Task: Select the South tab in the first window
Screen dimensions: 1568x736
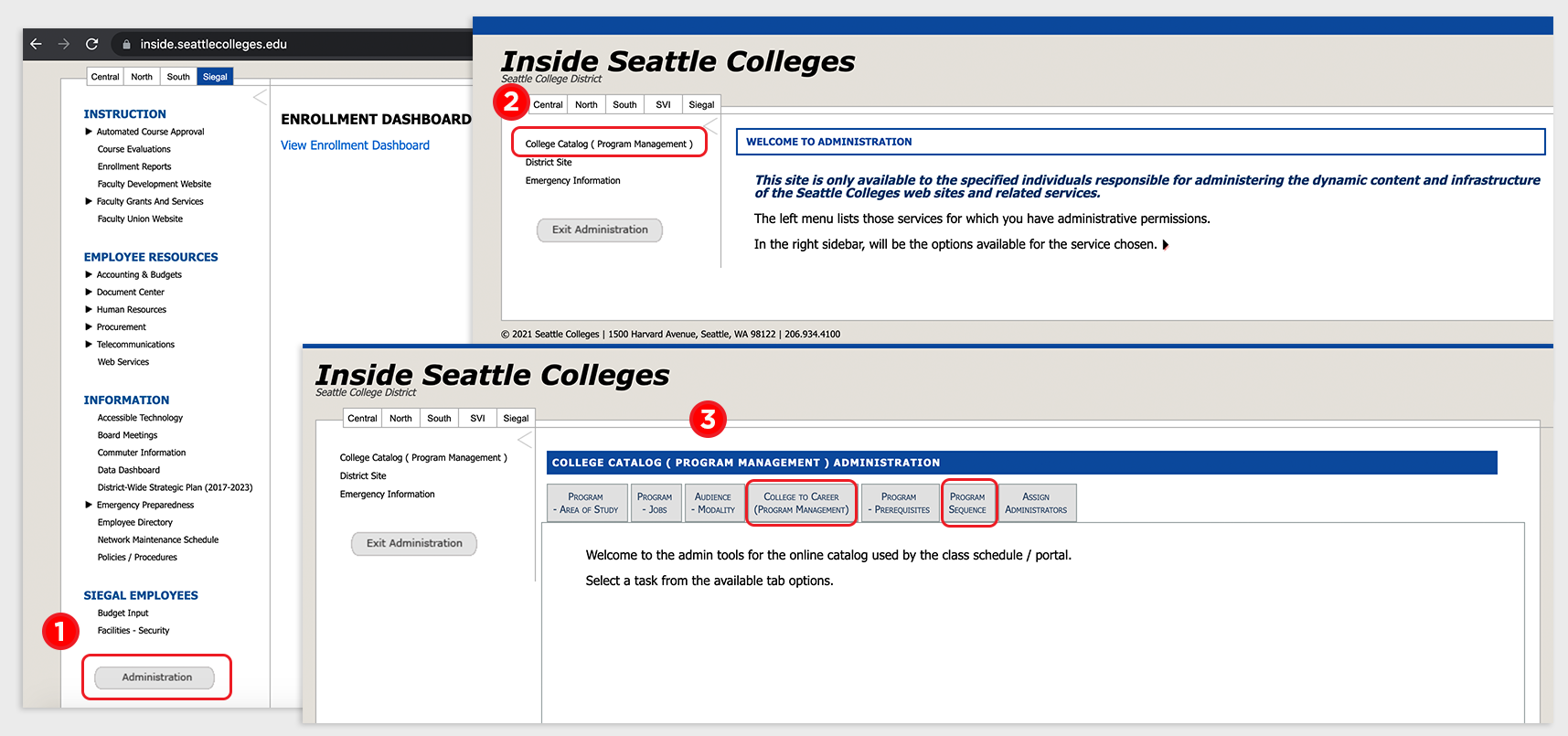Action: 178,77
